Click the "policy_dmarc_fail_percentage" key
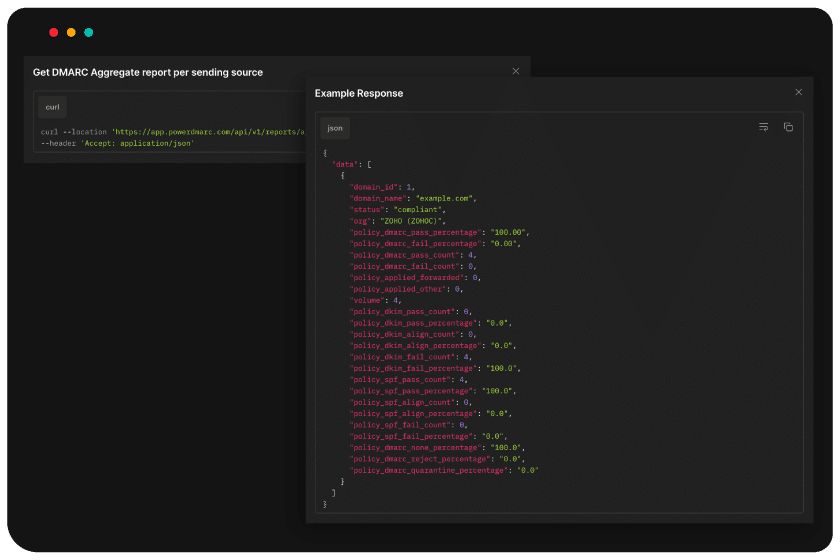The image size is (840, 560). (416, 244)
